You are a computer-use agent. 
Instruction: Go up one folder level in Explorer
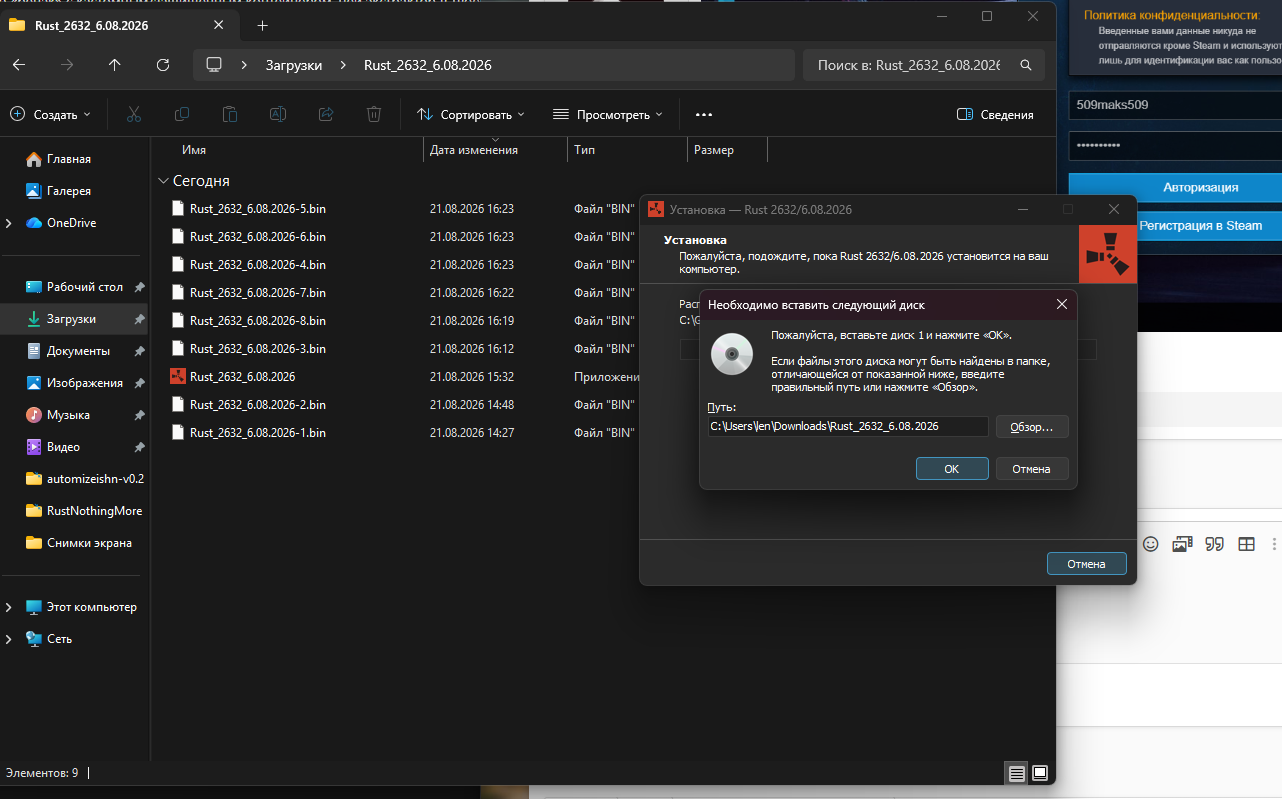pyautogui.click(x=115, y=65)
